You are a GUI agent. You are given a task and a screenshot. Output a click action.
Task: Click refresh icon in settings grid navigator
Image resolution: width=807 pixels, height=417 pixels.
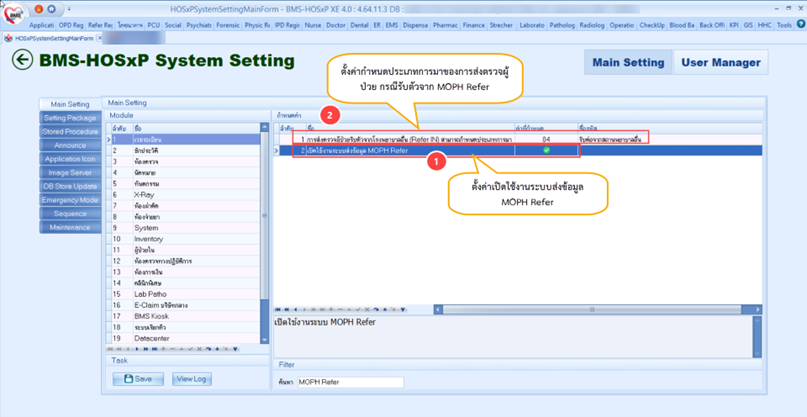(376, 309)
